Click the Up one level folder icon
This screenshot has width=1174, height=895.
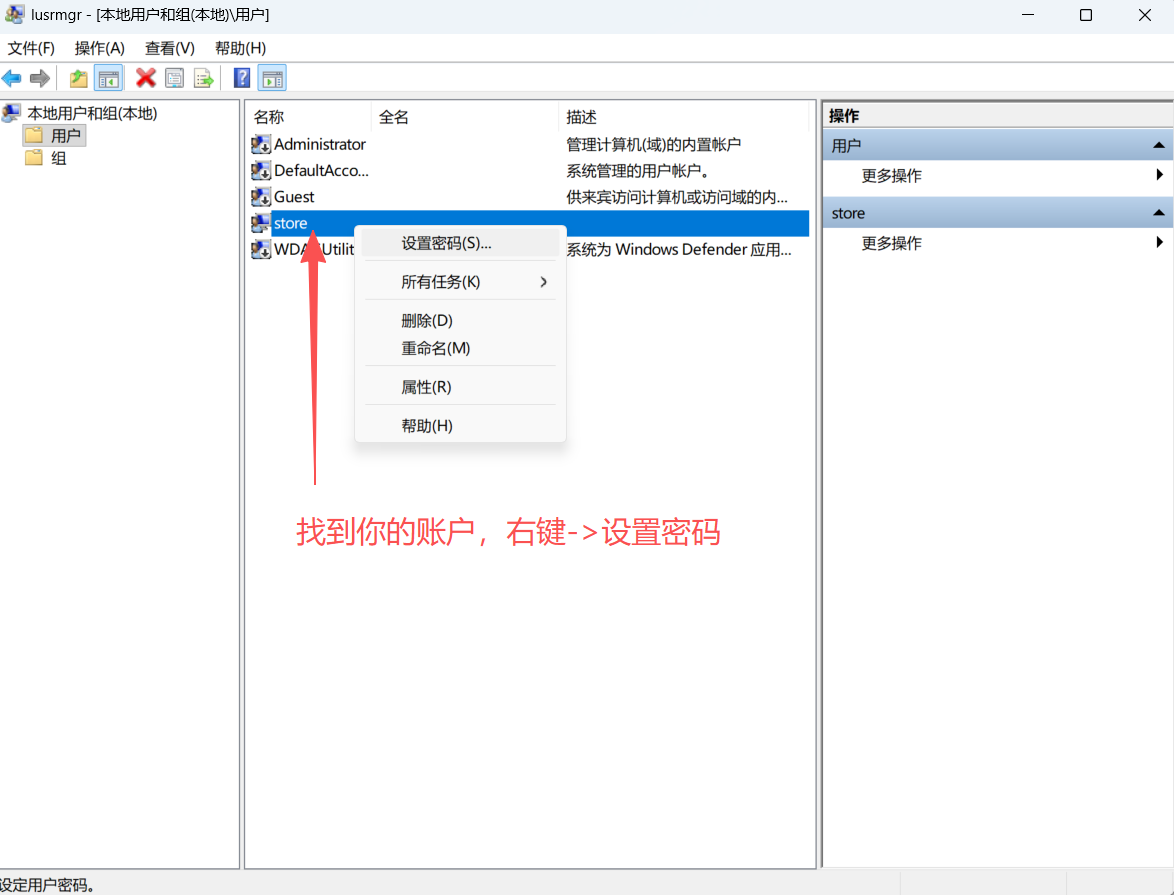(x=78, y=78)
